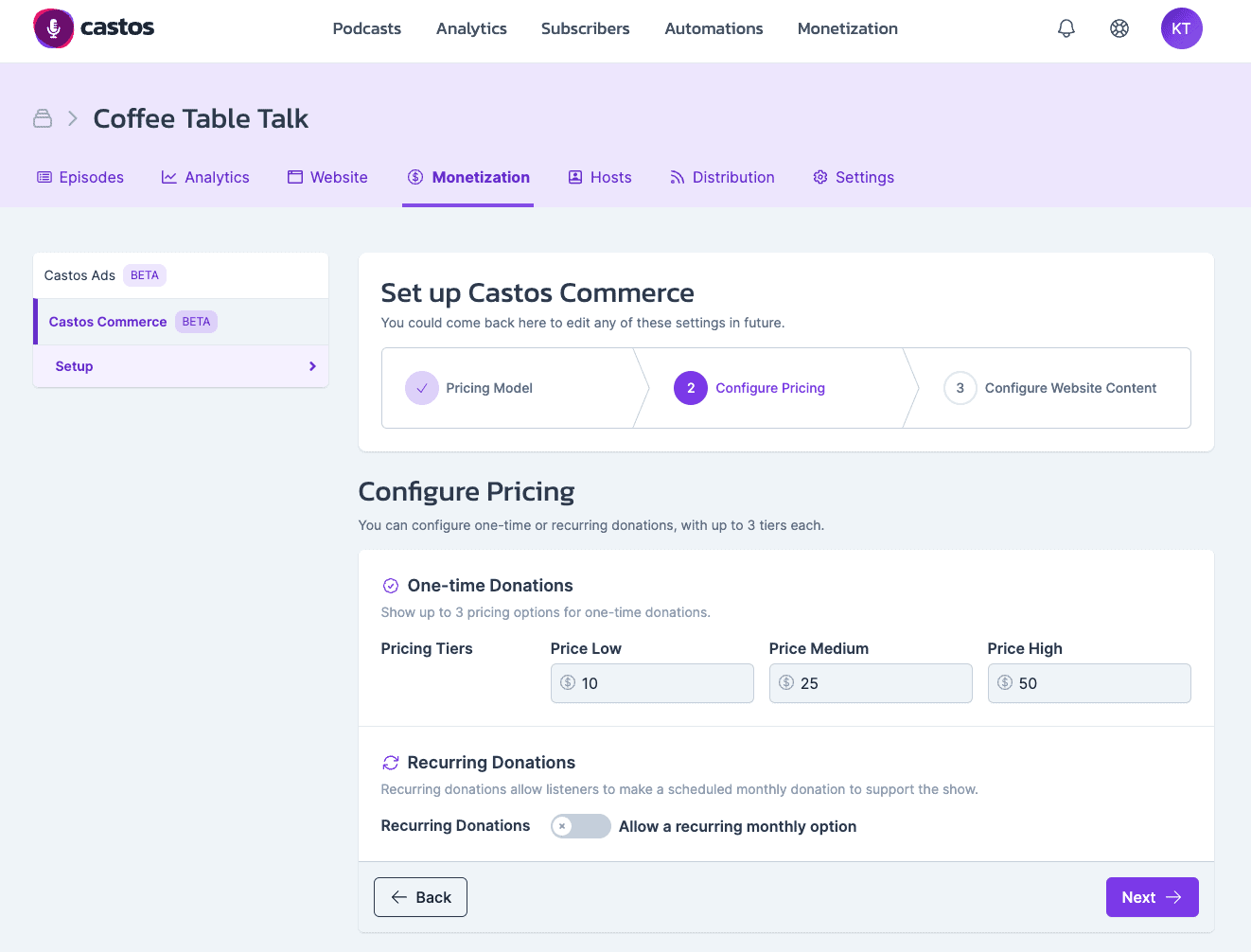1251x952 pixels.
Task: Click the Castos logo
Action: [x=94, y=28]
